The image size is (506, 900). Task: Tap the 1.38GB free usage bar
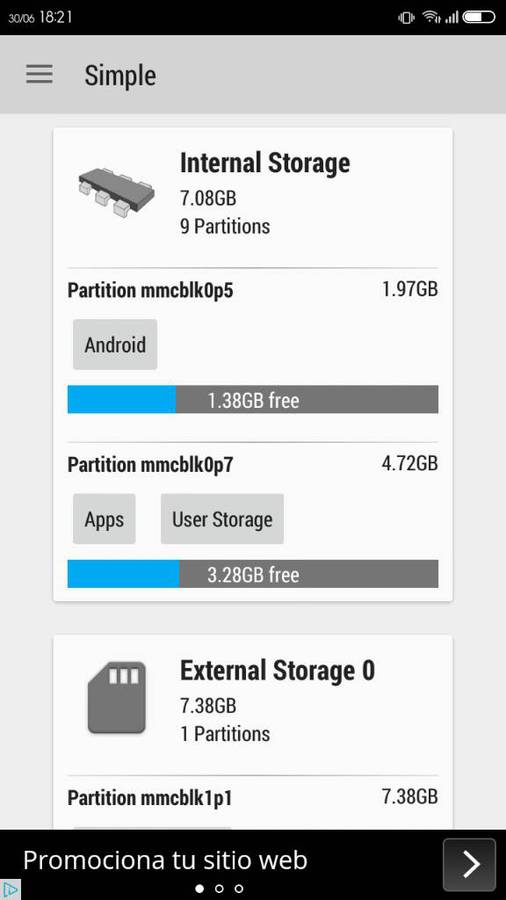253,399
